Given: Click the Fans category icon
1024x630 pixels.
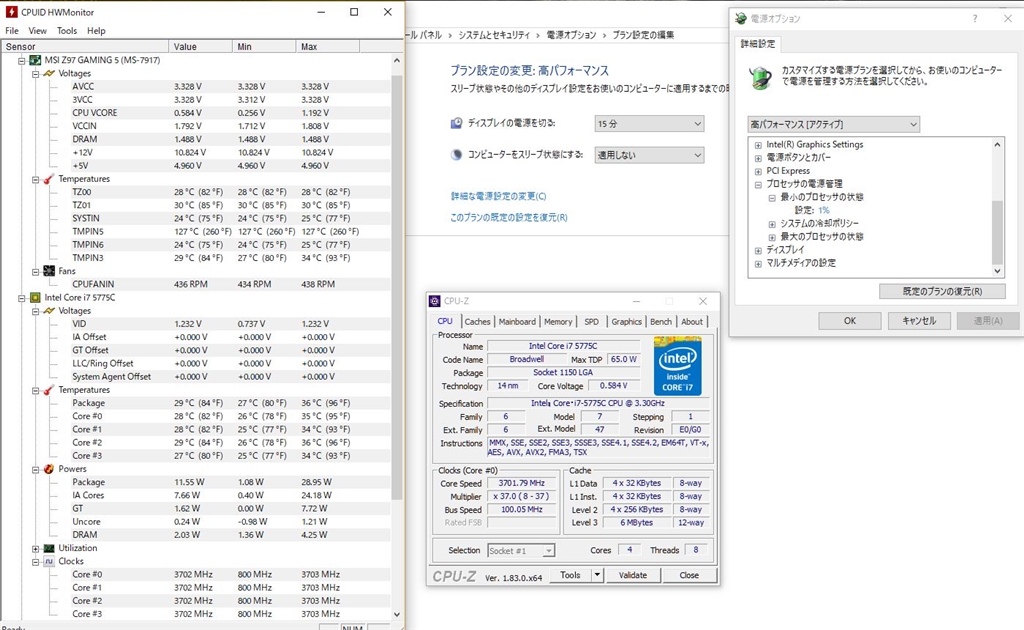Looking at the screenshot, I should (x=48, y=271).
